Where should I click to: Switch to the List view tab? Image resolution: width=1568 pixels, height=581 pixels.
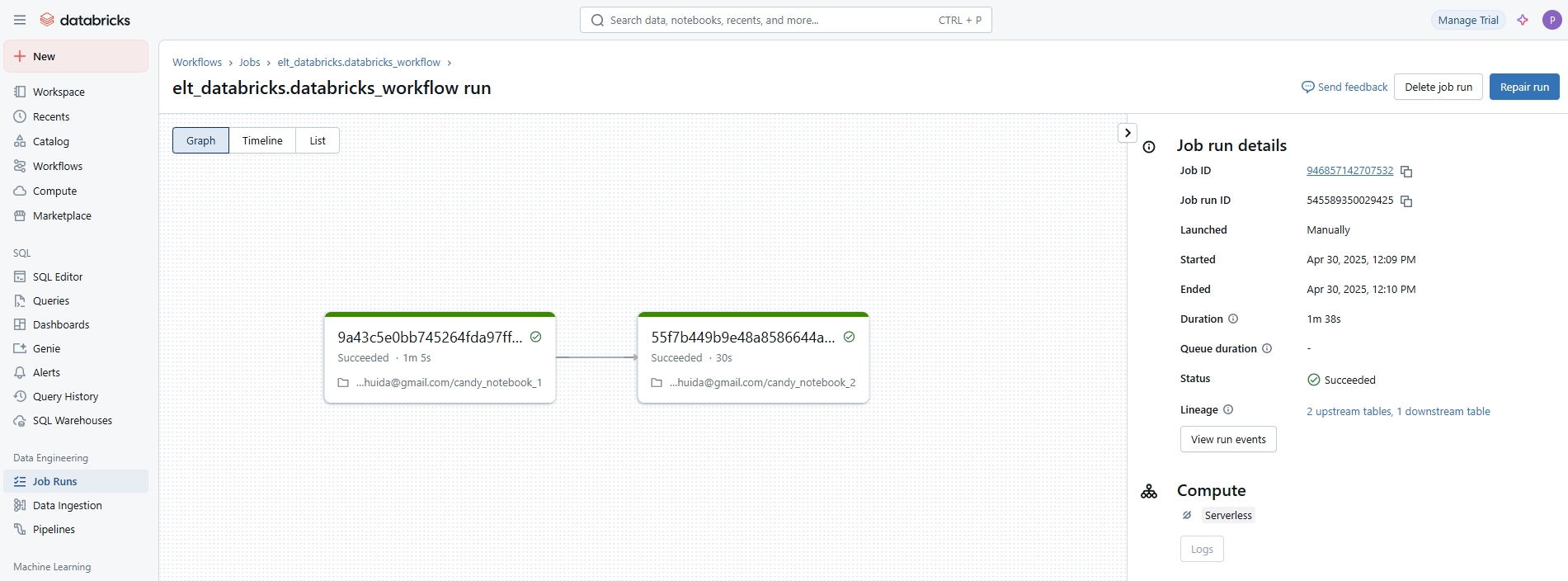click(318, 140)
